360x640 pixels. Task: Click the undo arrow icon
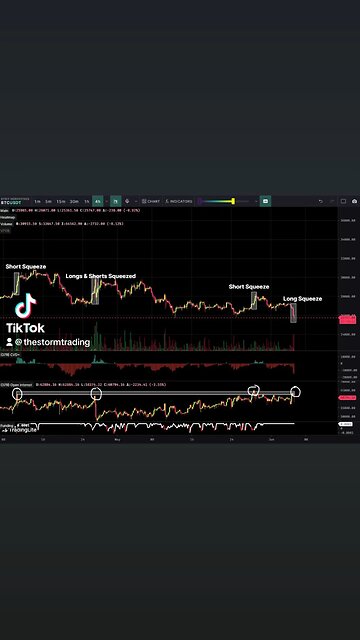coord(321,202)
